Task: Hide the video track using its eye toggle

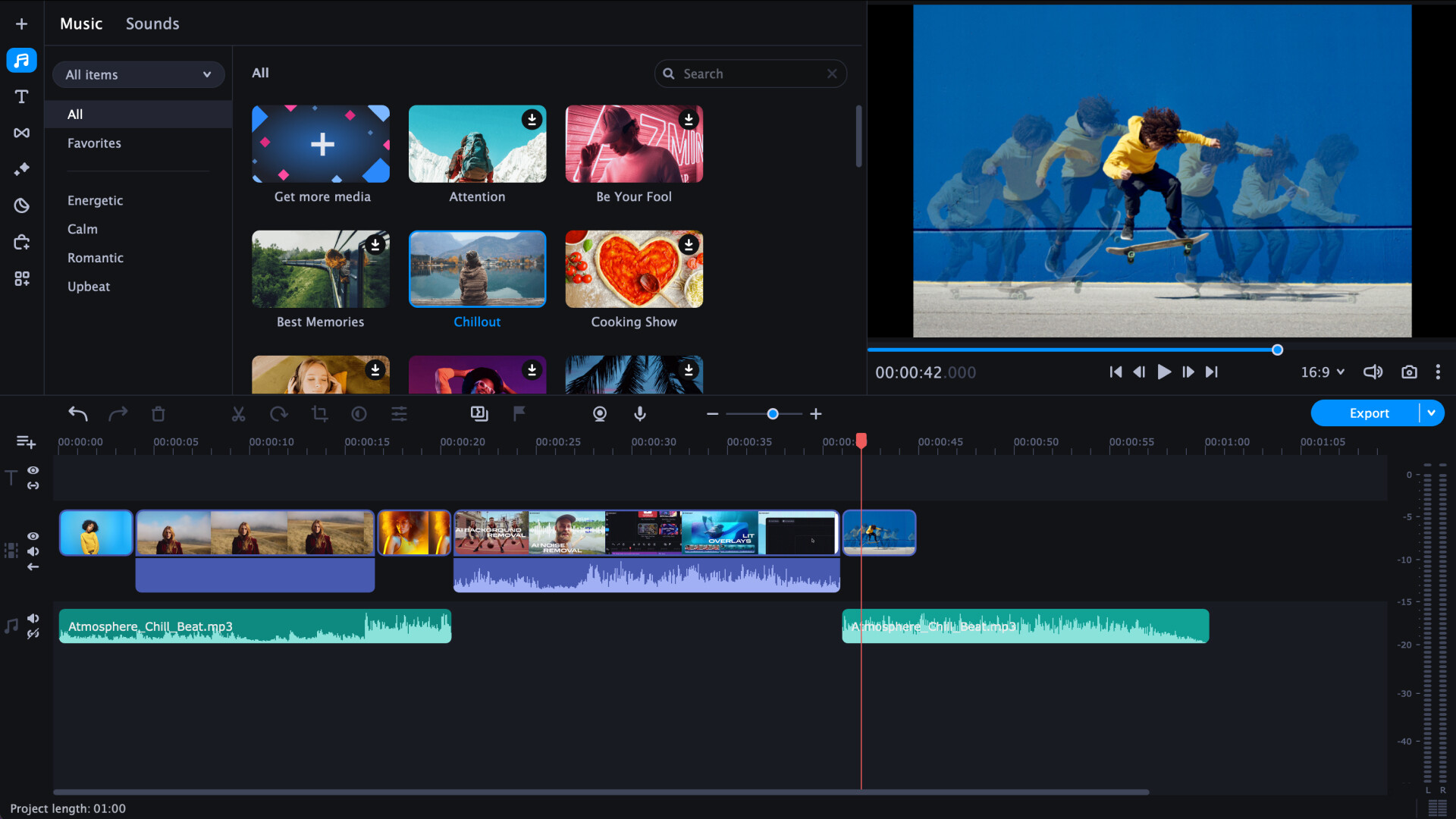Action: click(33, 536)
